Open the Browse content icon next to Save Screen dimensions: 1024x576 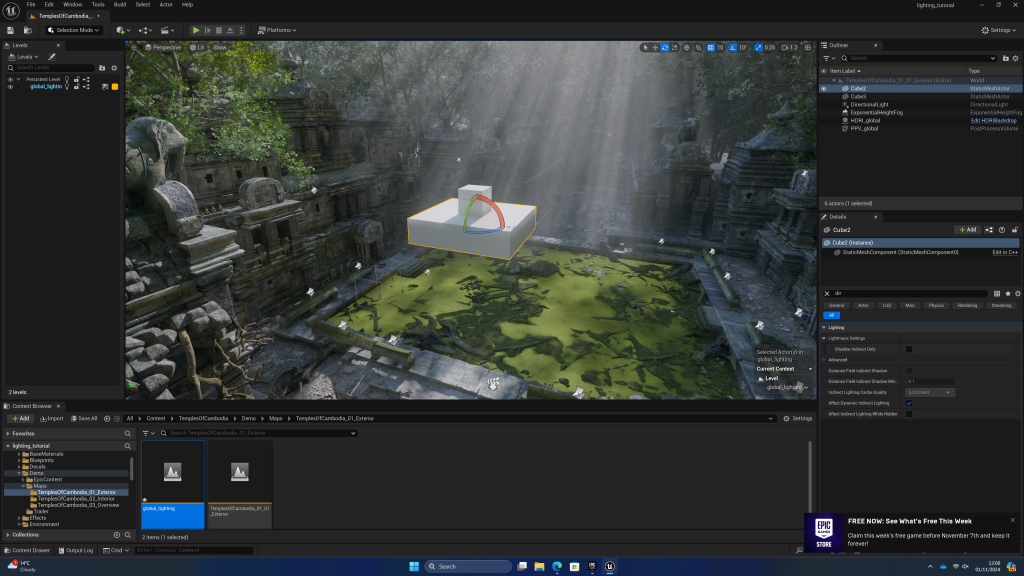click(27, 30)
